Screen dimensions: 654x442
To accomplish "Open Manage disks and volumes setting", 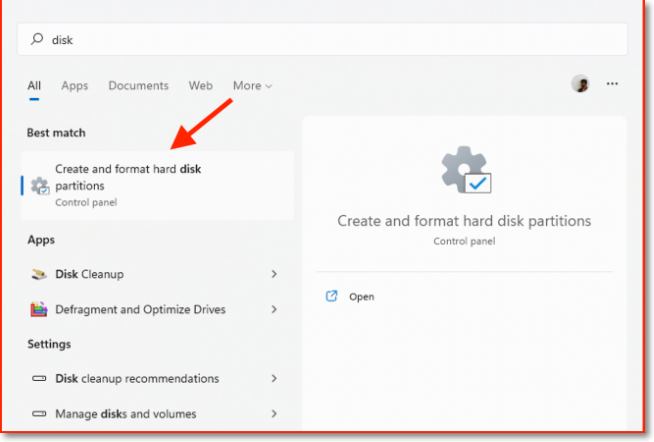I will tap(154, 414).
